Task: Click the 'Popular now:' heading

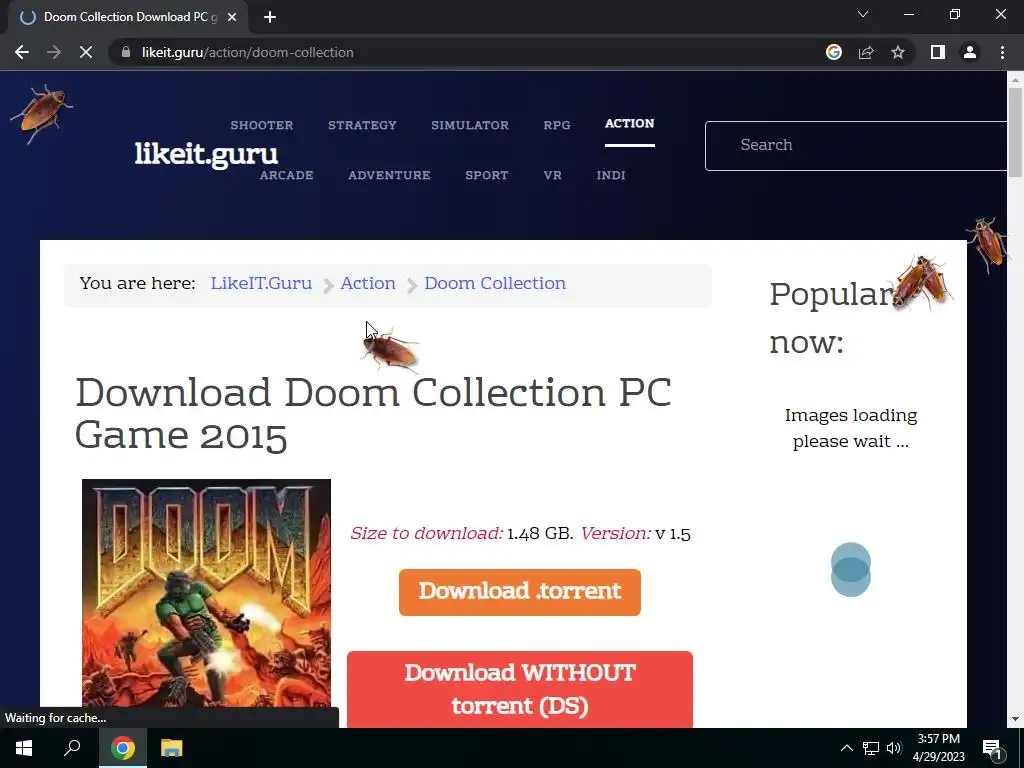Action: (831, 318)
